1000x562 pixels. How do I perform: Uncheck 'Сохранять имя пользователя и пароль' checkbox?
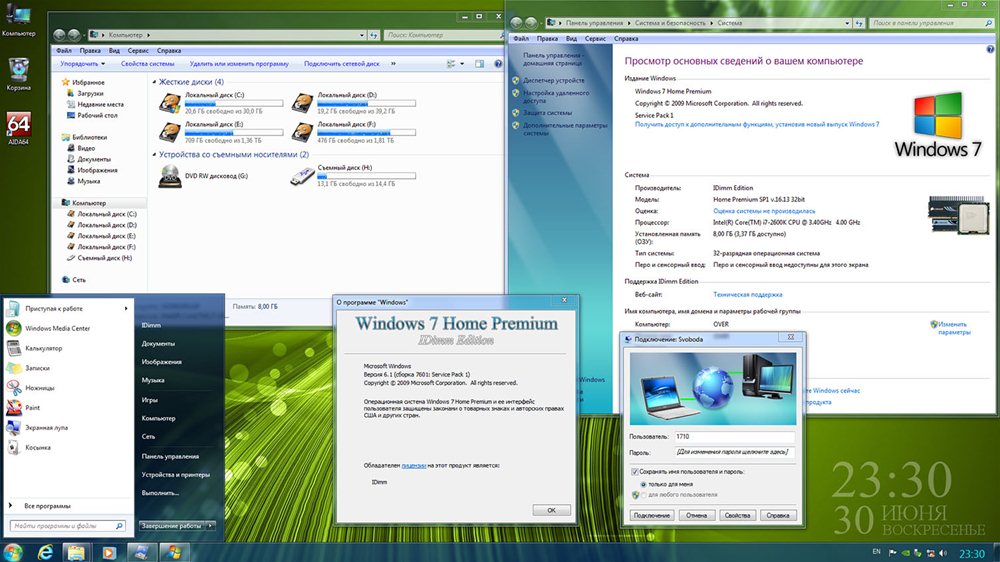(x=635, y=471)
